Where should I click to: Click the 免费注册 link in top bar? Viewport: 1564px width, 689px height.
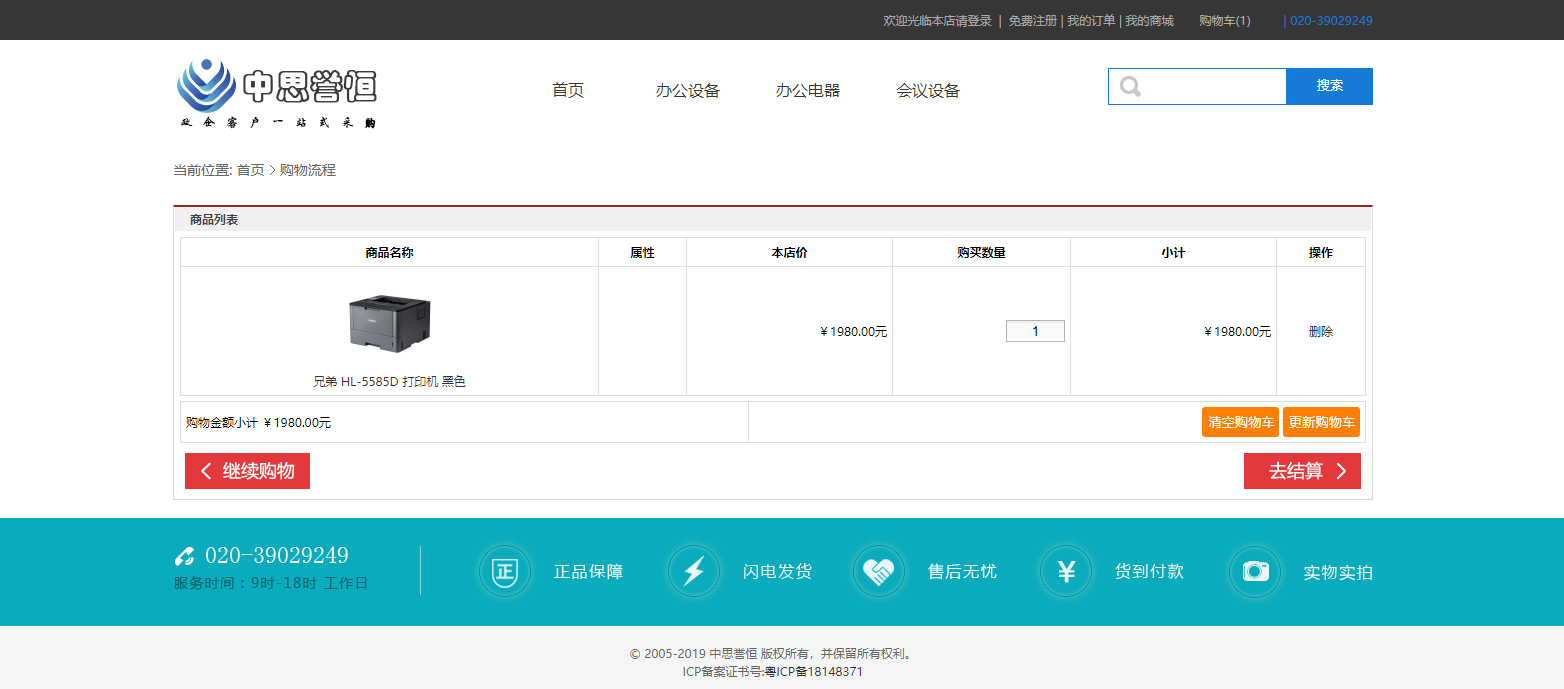point(1032,21)
